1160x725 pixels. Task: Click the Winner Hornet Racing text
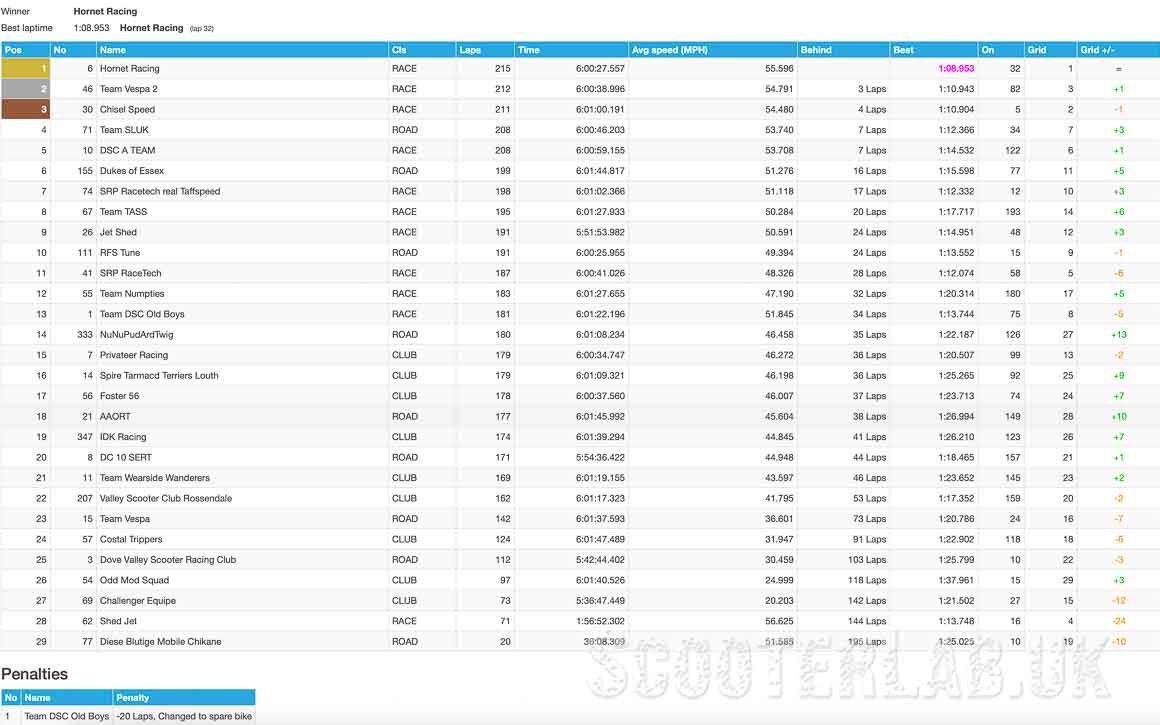[x=105, y=11]
